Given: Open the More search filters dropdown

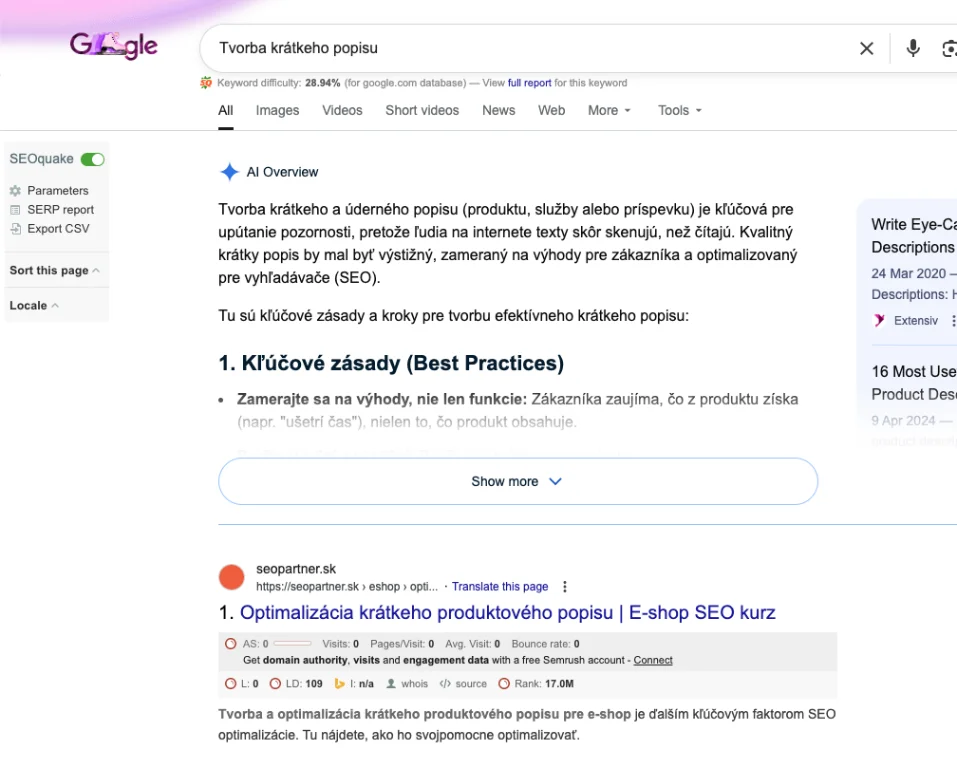Looking at the screenshot, I should pyautogui.click(x=609, y=111).
